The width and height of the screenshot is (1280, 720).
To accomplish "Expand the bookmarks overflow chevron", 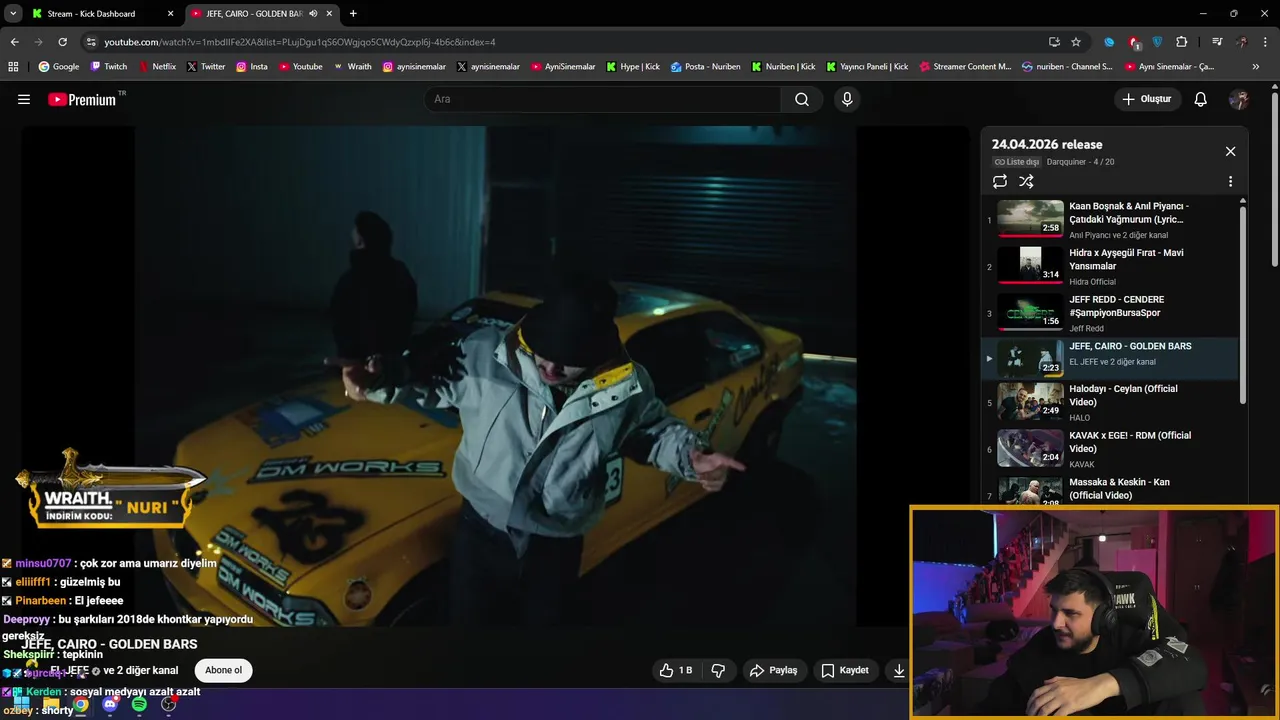I will (1256, 67).
